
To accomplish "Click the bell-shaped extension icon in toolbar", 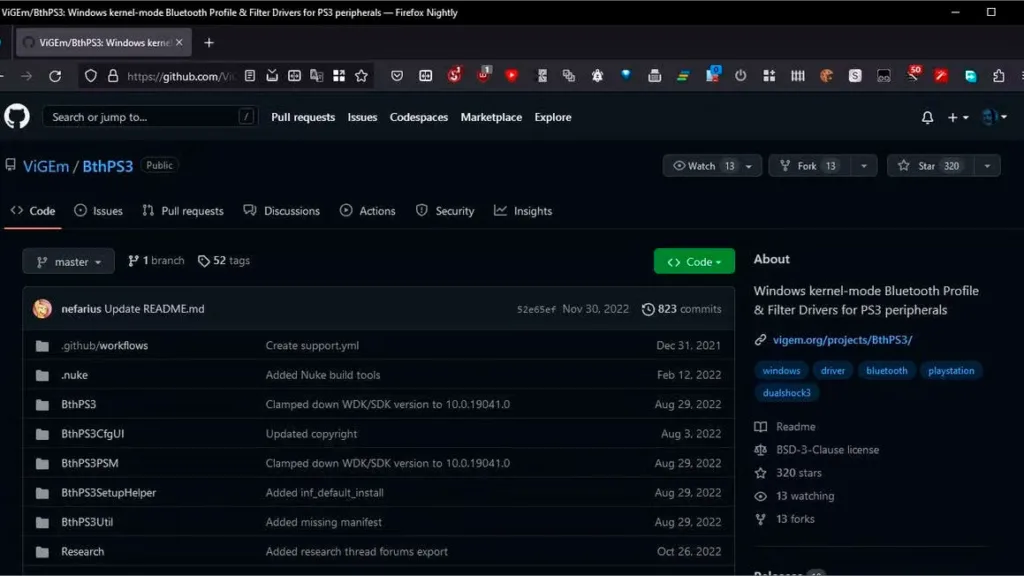I will click(x=597, y=76).
